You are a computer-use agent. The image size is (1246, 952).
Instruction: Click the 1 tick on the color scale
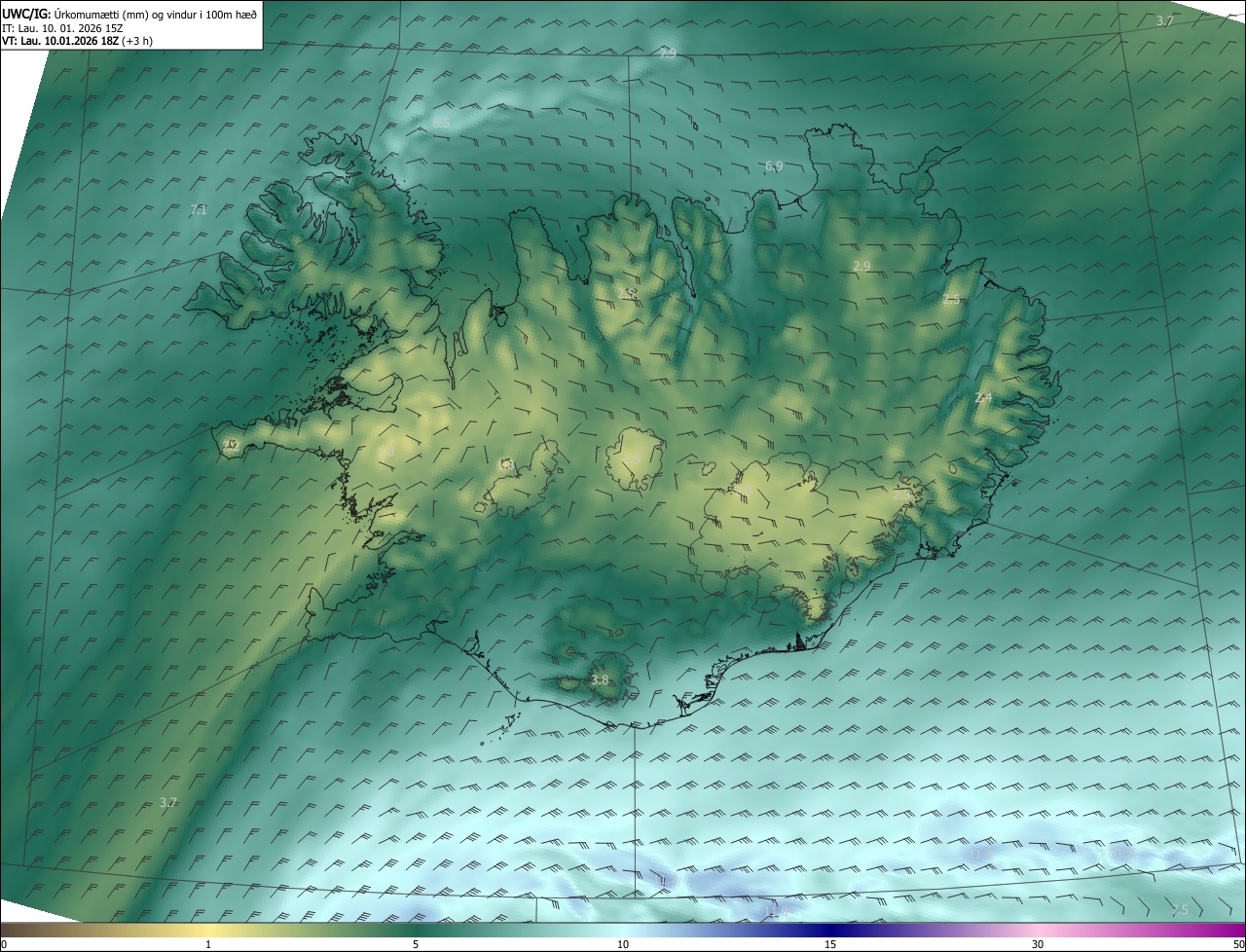pos(208,944)
